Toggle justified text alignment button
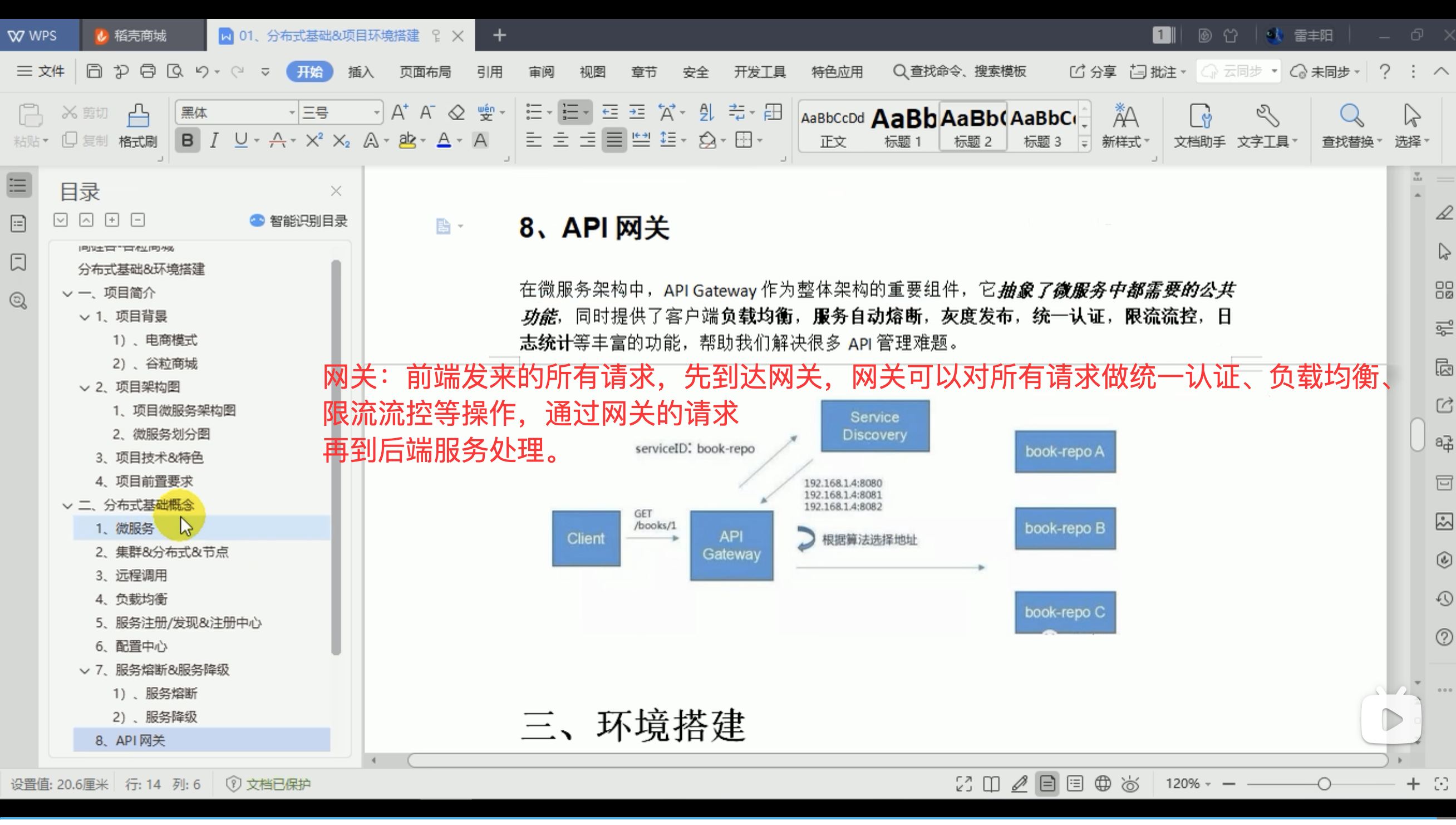The width and height of the screenshot is (1456, 825). (614, 140)
